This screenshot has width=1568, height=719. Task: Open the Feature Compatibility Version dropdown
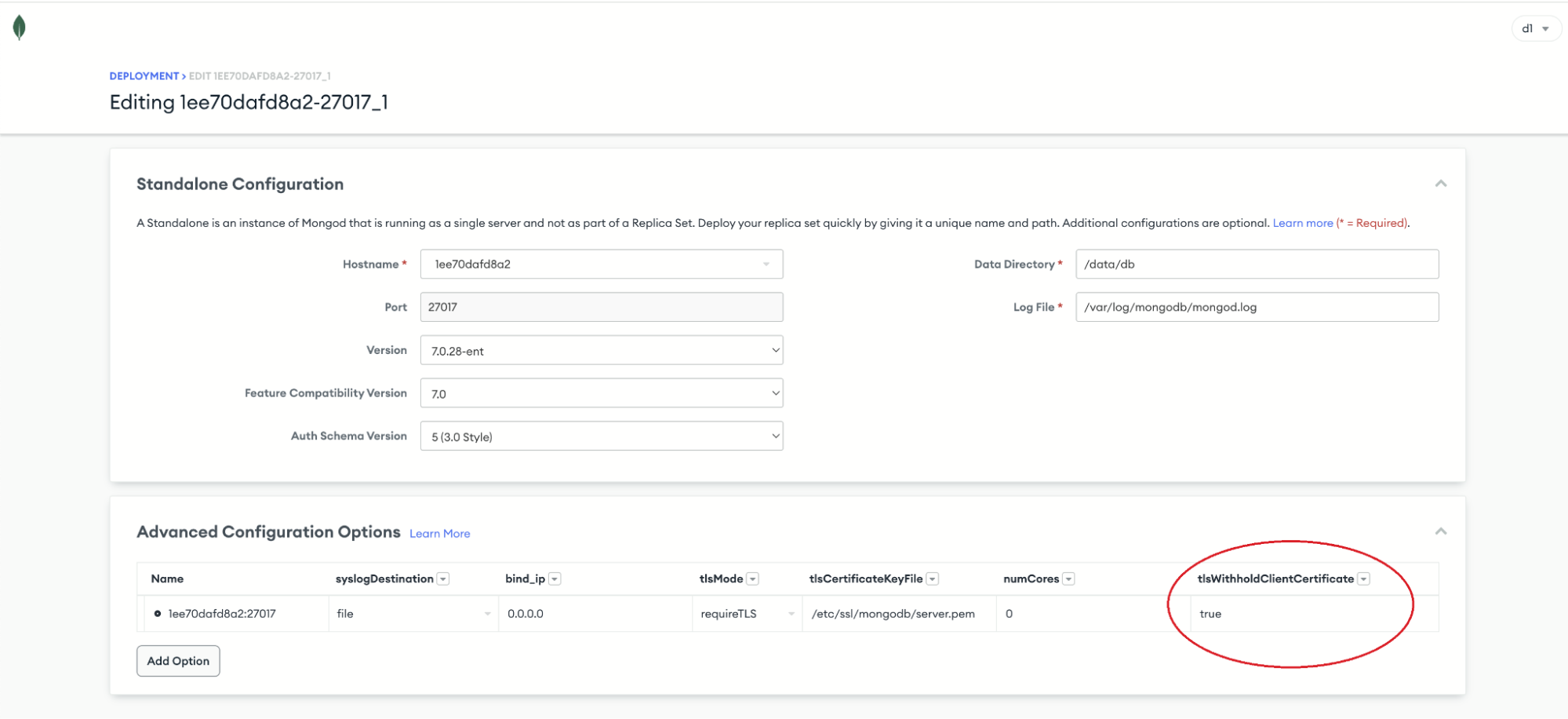click(602, 393)
